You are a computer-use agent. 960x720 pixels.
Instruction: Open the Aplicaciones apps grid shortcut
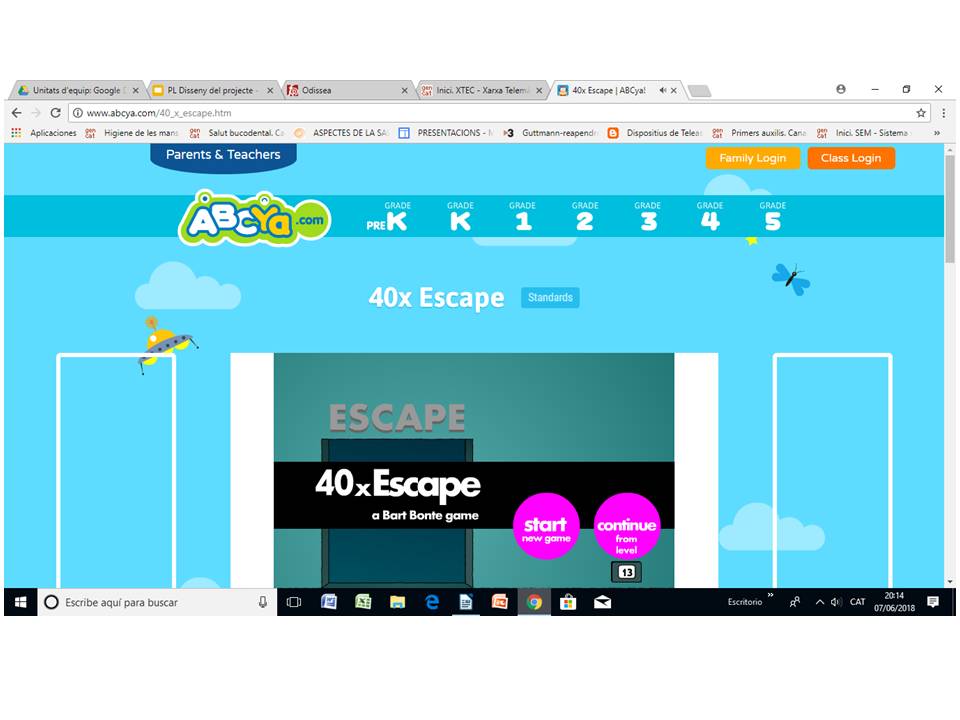16,133
